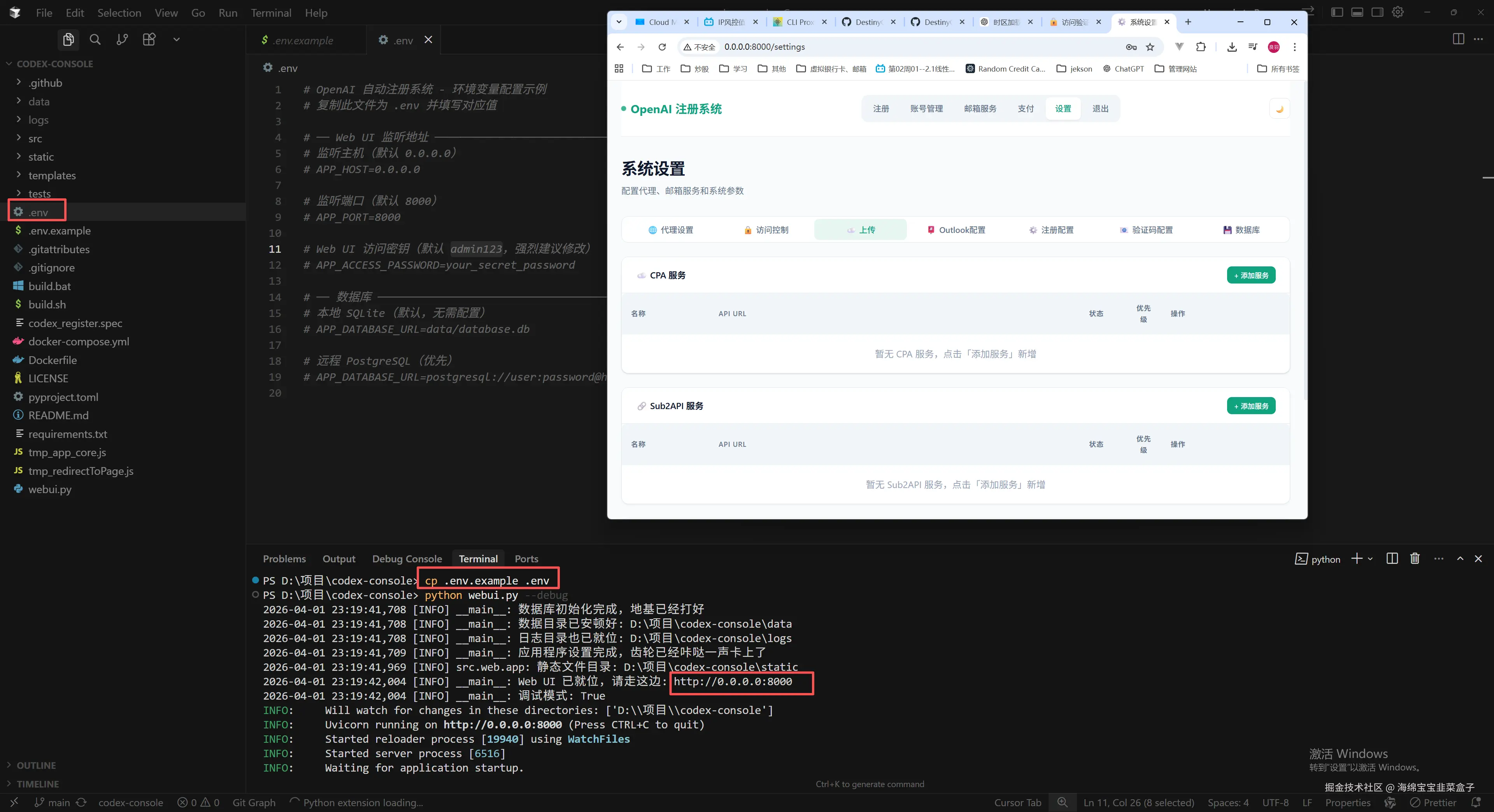Open the Search view icon in sidebar
This screenshot has width=1494, height=812.
click(x=95, y=39)
